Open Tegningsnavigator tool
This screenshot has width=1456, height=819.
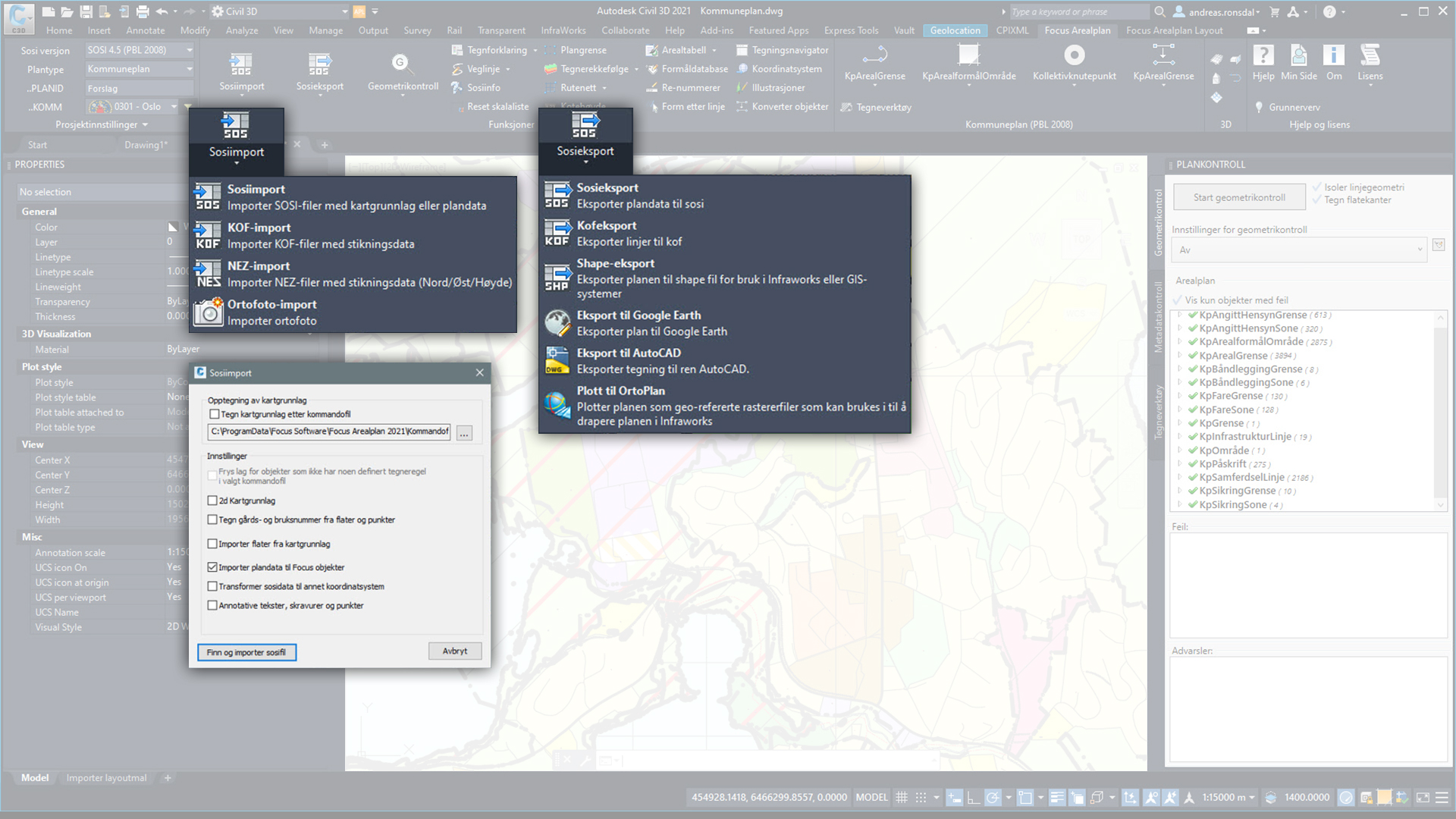coord(782,50)
